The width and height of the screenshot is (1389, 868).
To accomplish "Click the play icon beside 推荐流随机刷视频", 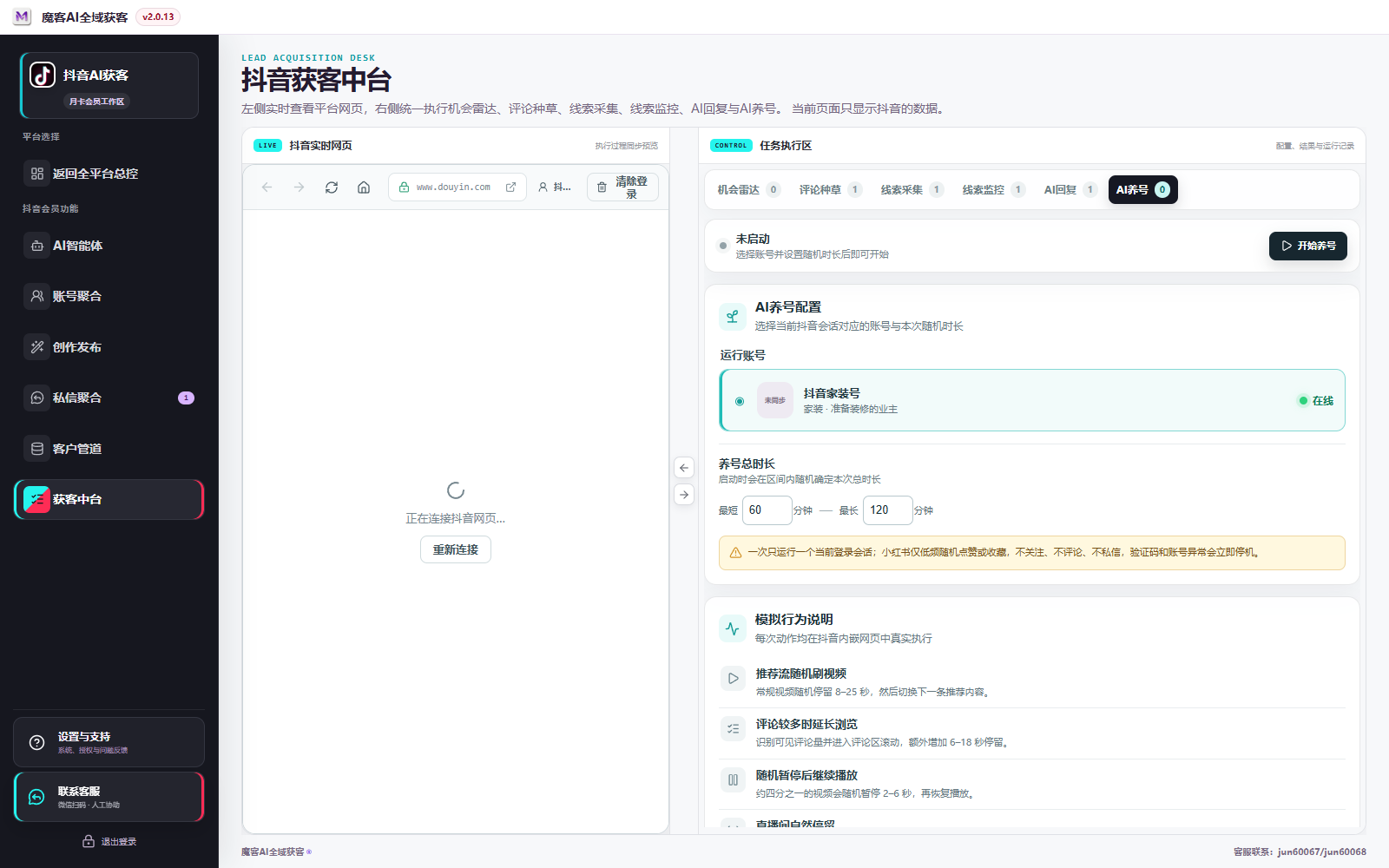I will coord(734,679).
